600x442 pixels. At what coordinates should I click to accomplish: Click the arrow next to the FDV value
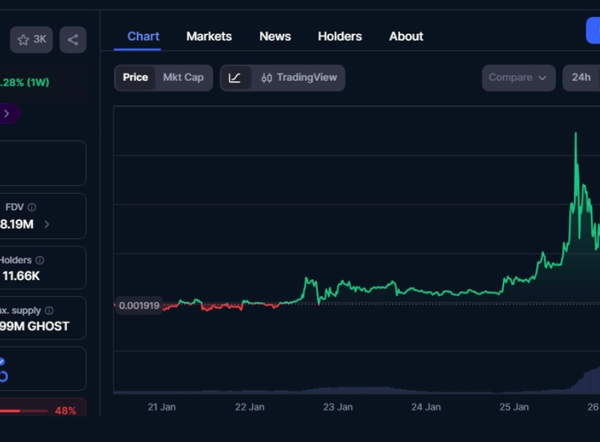pos(47,225)
